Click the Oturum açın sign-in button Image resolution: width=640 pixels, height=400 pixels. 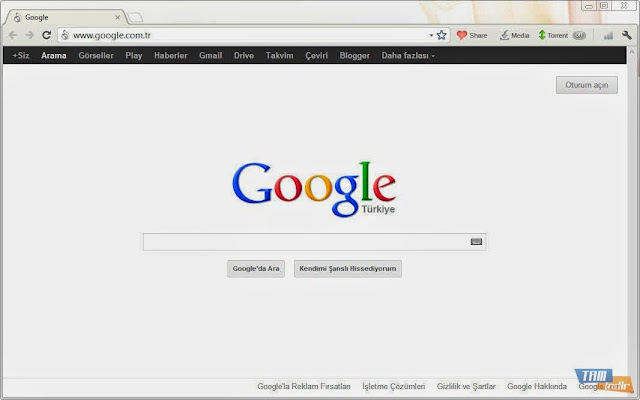coord(587,85)
